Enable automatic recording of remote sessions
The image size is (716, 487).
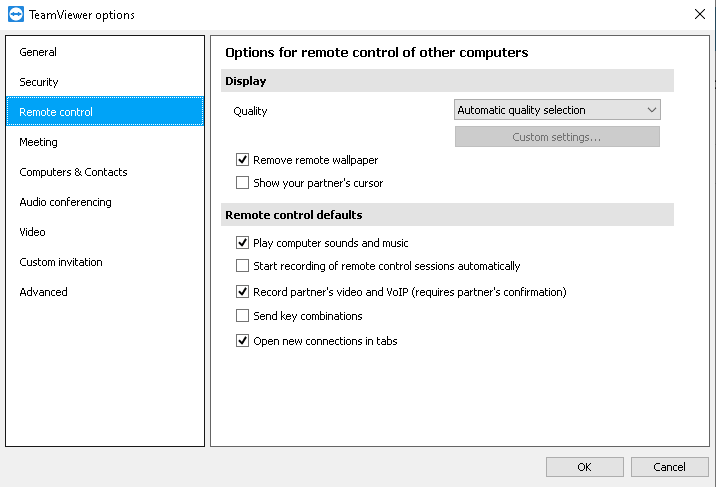tap(242, 266)
